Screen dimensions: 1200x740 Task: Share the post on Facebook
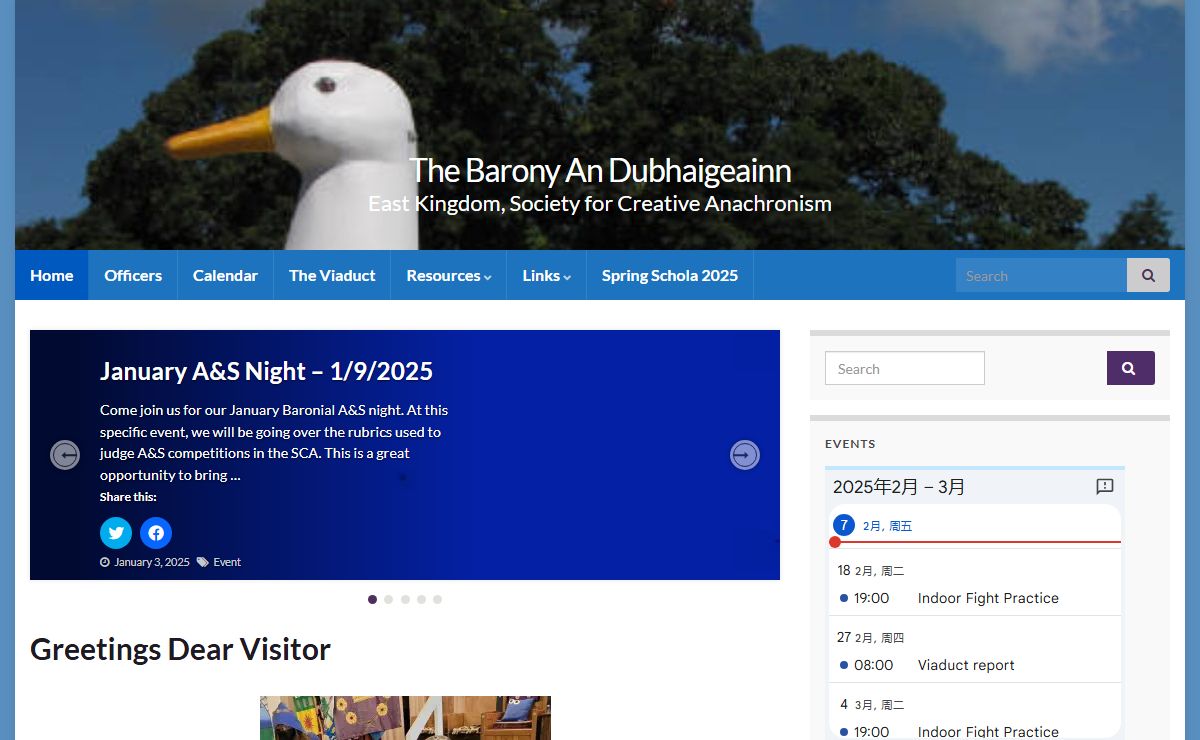coord(156,533)
